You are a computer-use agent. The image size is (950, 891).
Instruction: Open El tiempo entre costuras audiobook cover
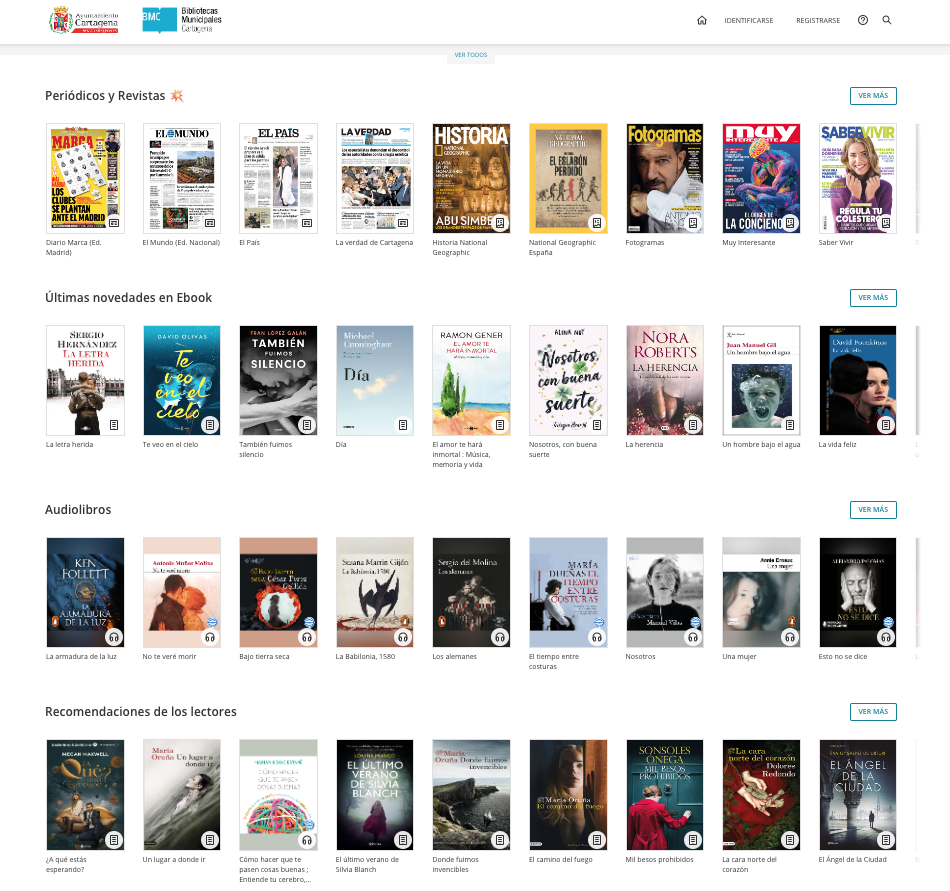point(568,592)
